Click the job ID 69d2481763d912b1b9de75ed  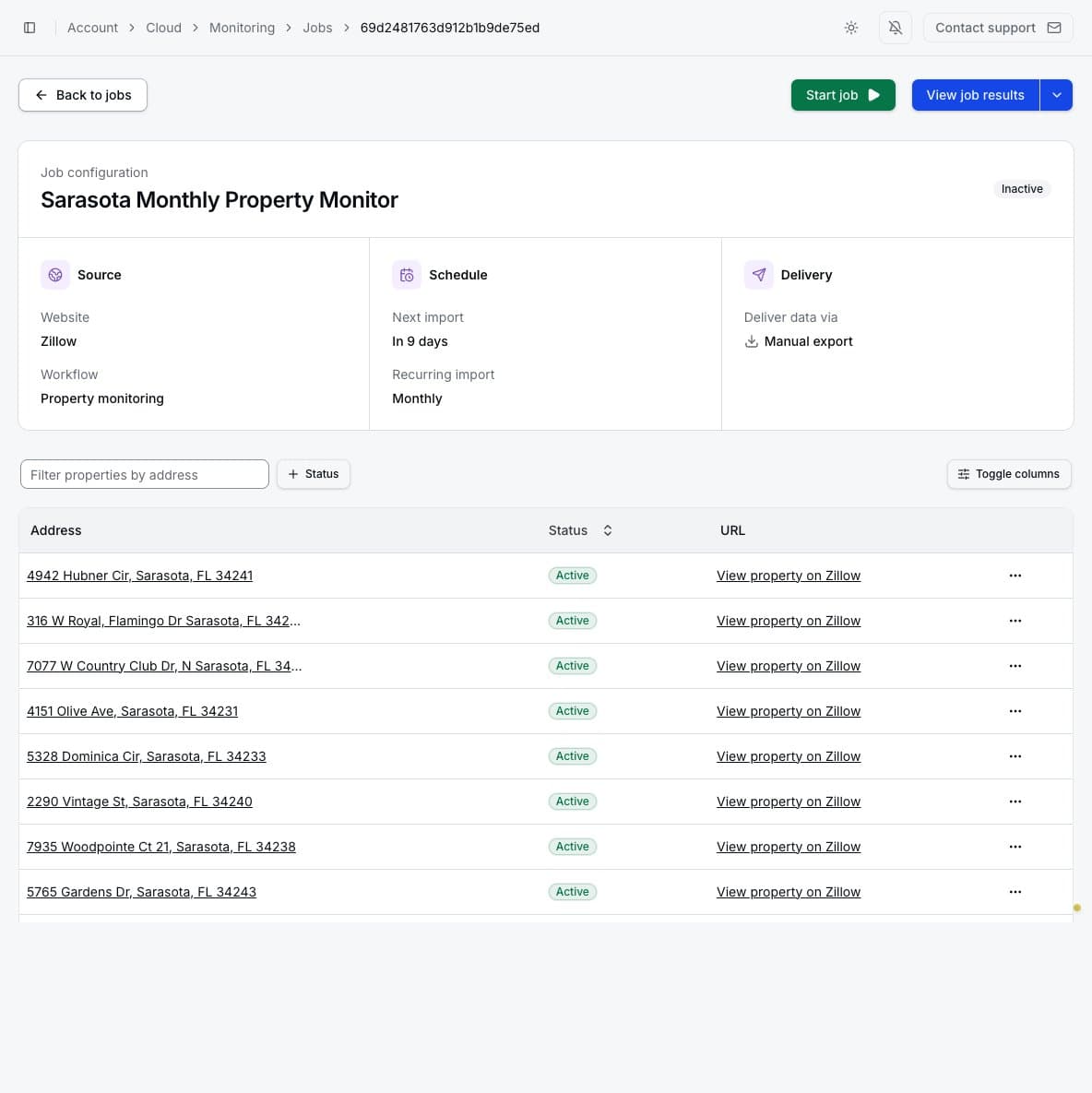click(449, 28)
